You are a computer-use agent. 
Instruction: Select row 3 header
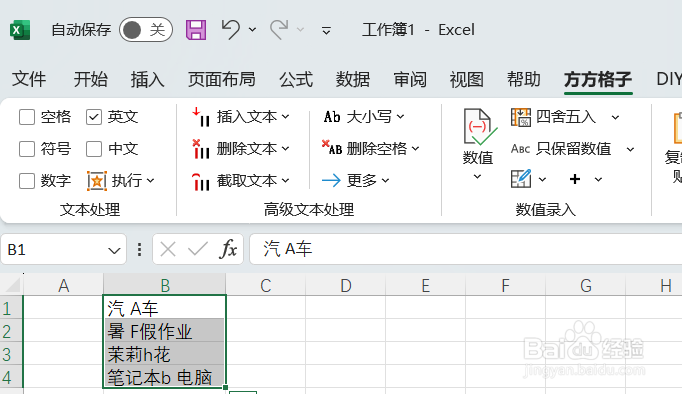pos(11,354)
